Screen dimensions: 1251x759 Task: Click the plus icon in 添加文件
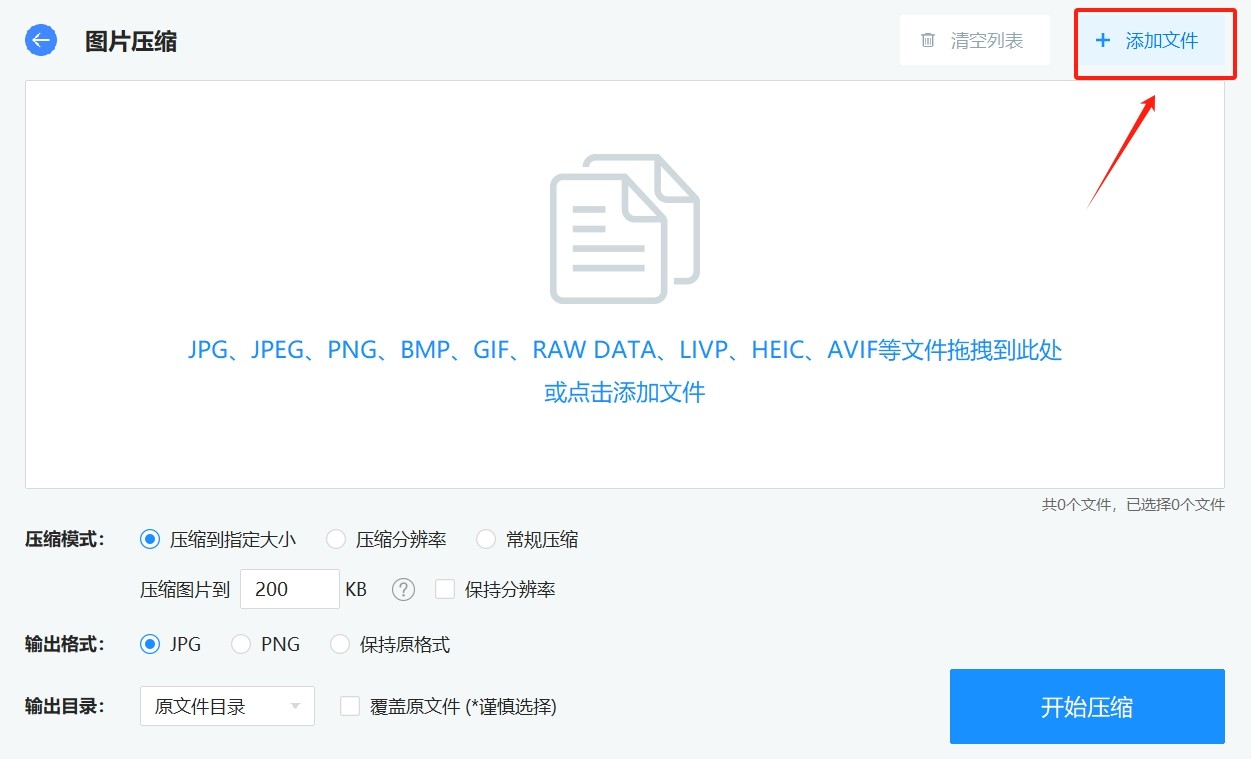click(x=1103, y=41)
